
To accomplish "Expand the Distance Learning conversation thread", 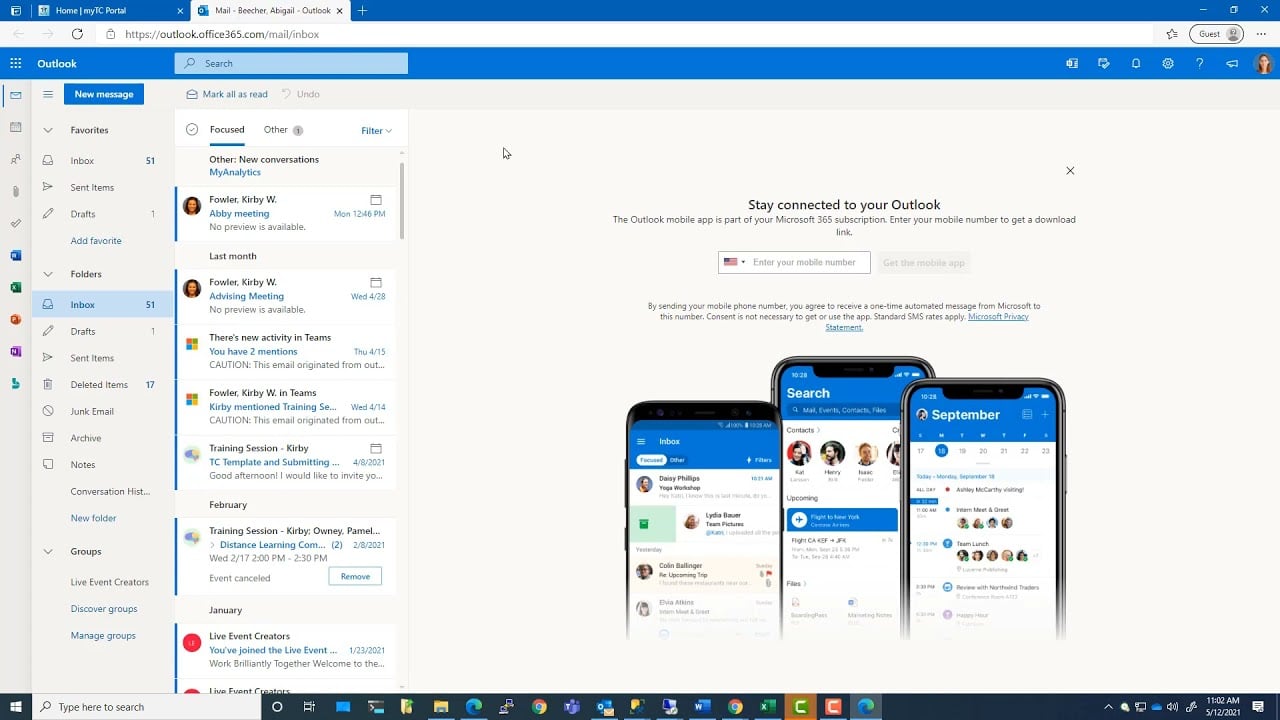I will tap(212, 545).
